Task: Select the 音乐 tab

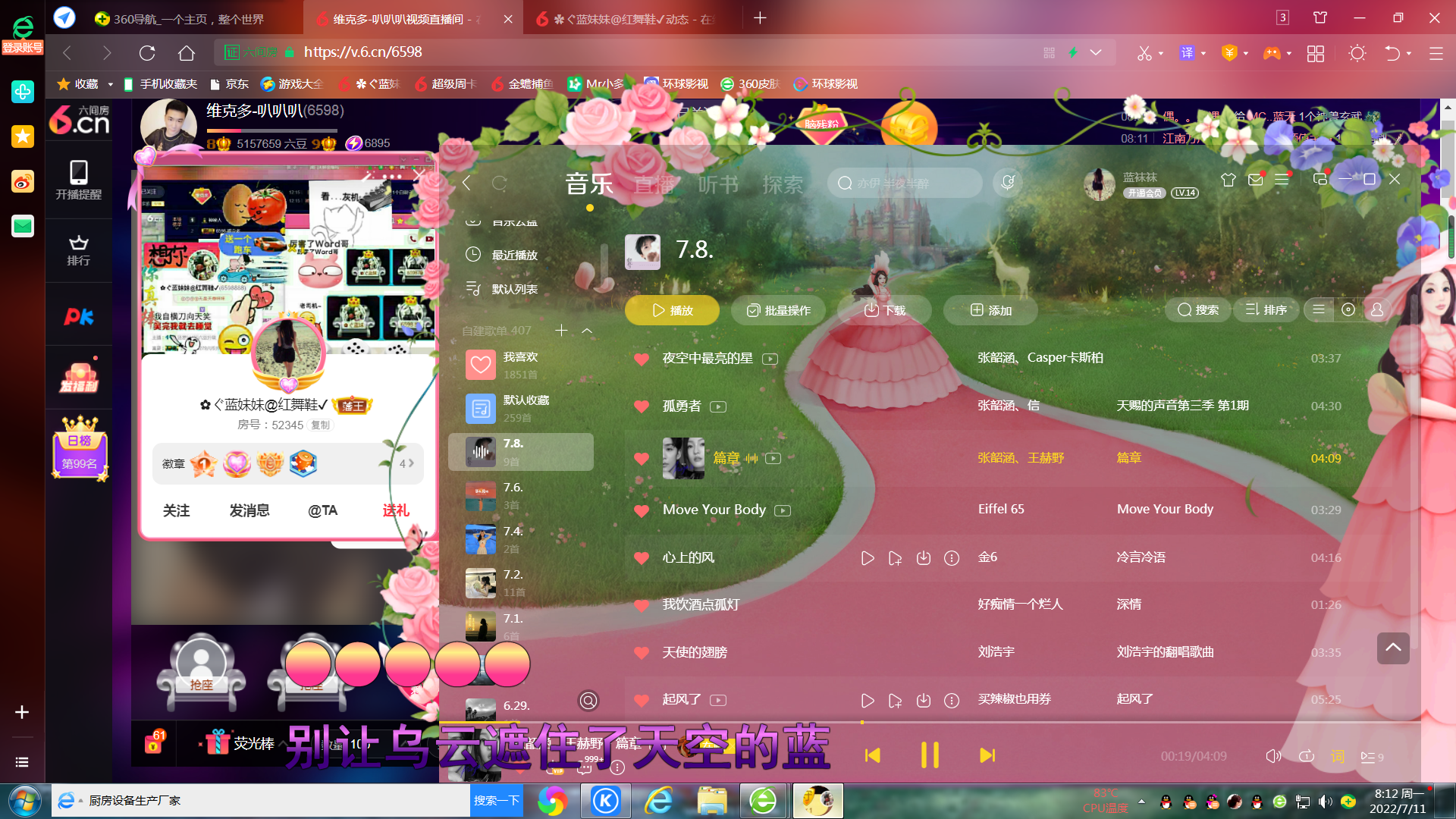Action: click(x=589, y=184)
